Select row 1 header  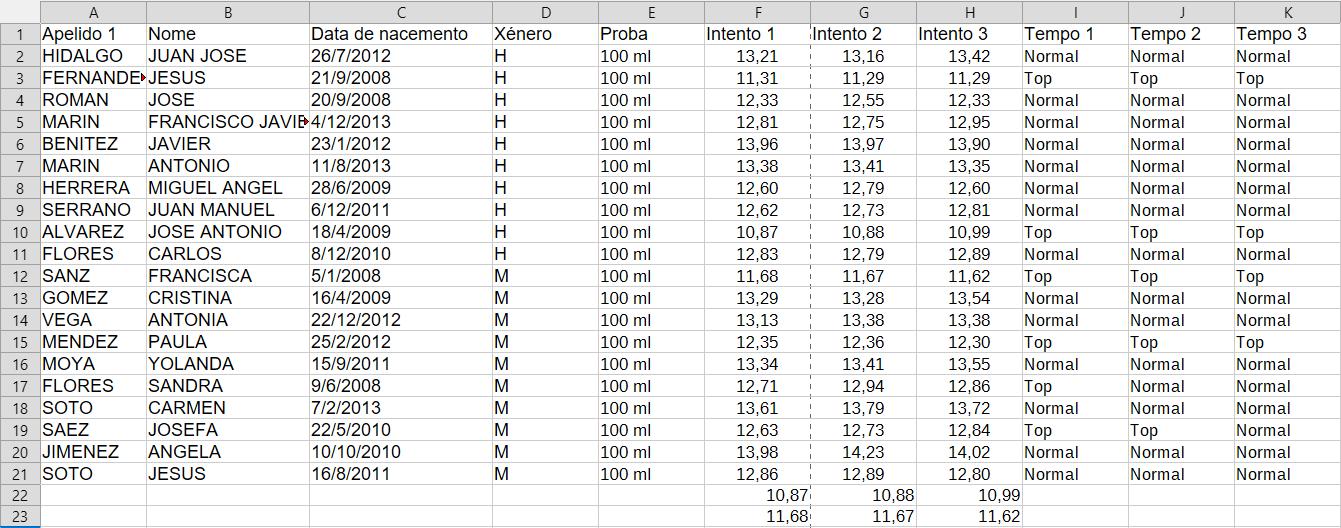pos(20,34)
